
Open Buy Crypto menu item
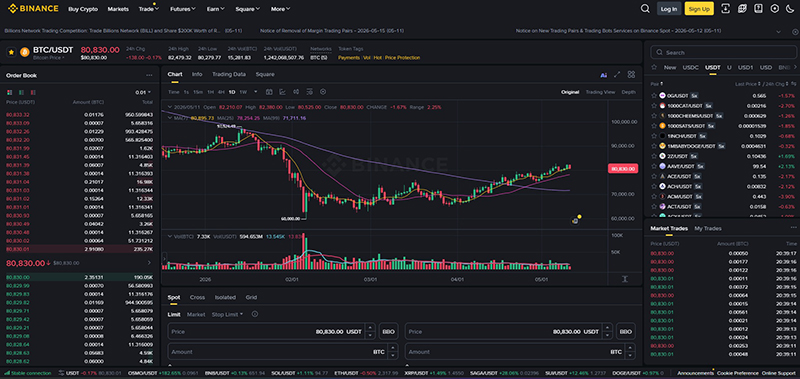point(83,9)
